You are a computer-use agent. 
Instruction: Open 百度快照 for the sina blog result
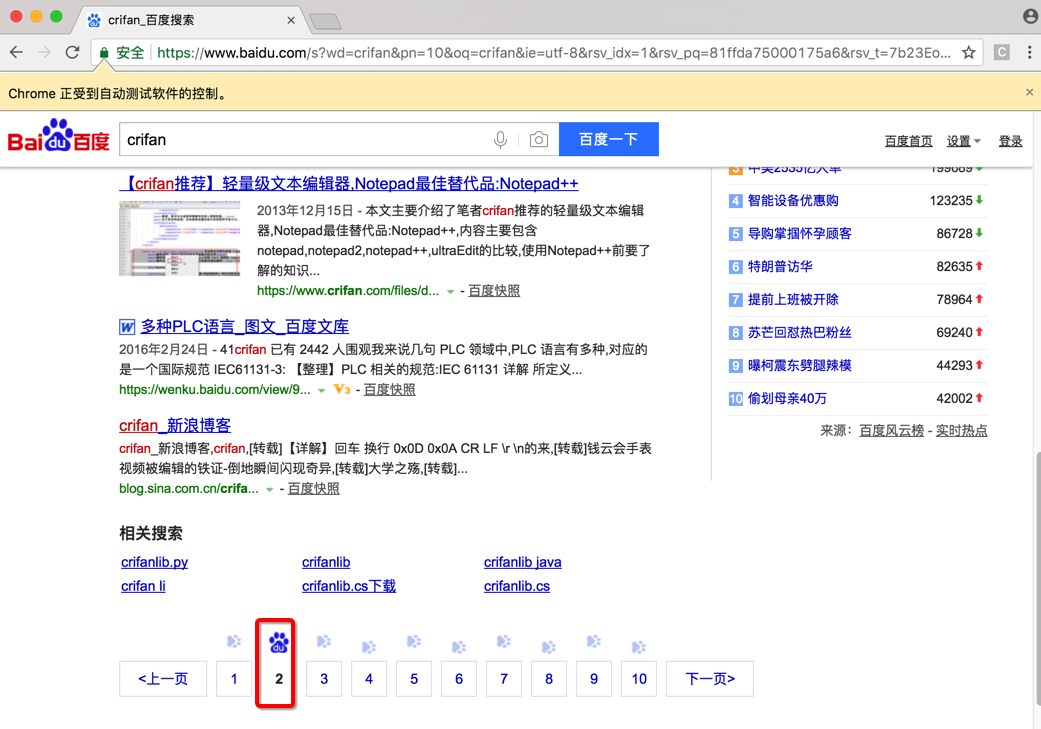tap(313, 489)
